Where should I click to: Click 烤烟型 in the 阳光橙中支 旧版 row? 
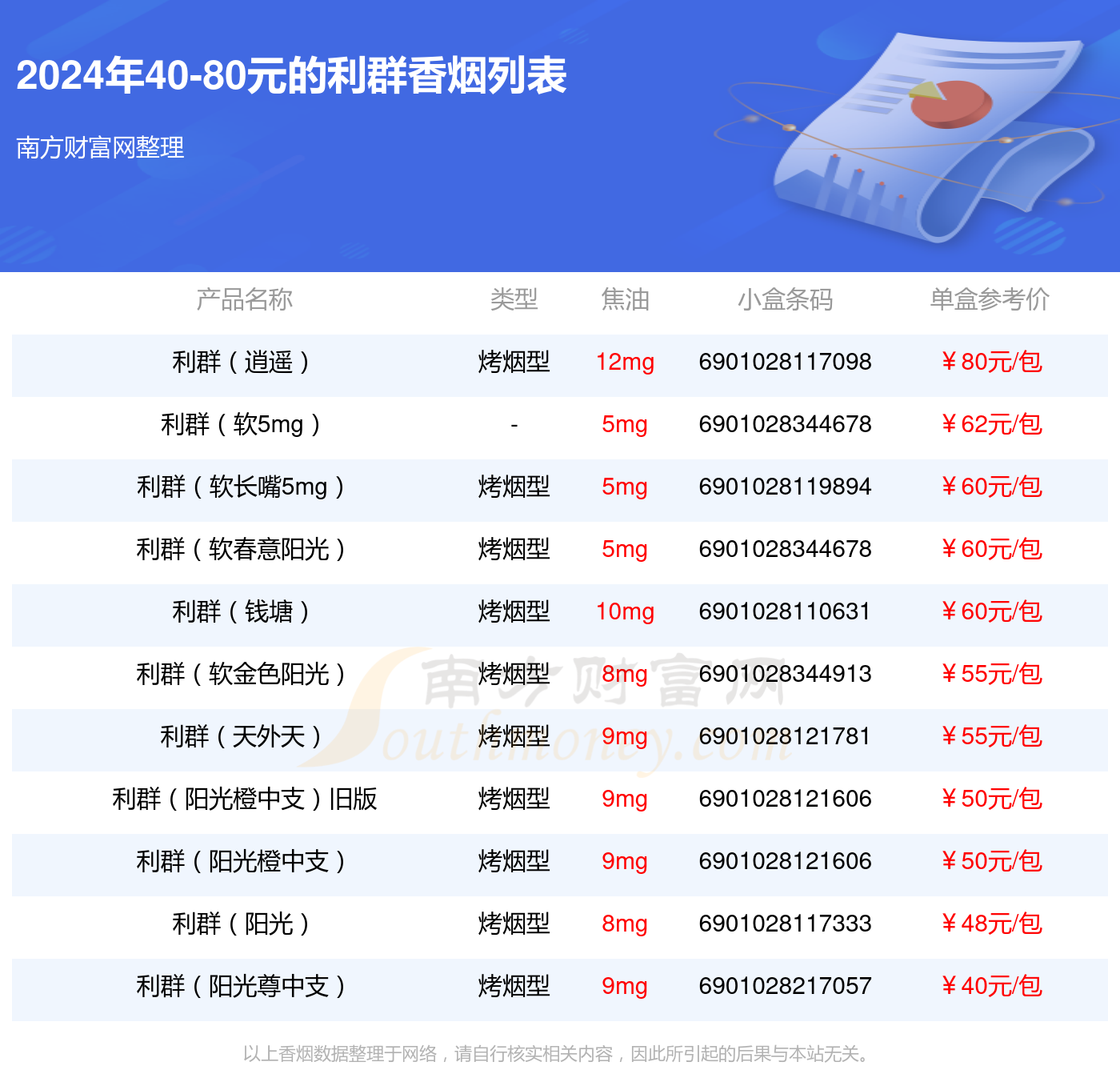(514, 799)
